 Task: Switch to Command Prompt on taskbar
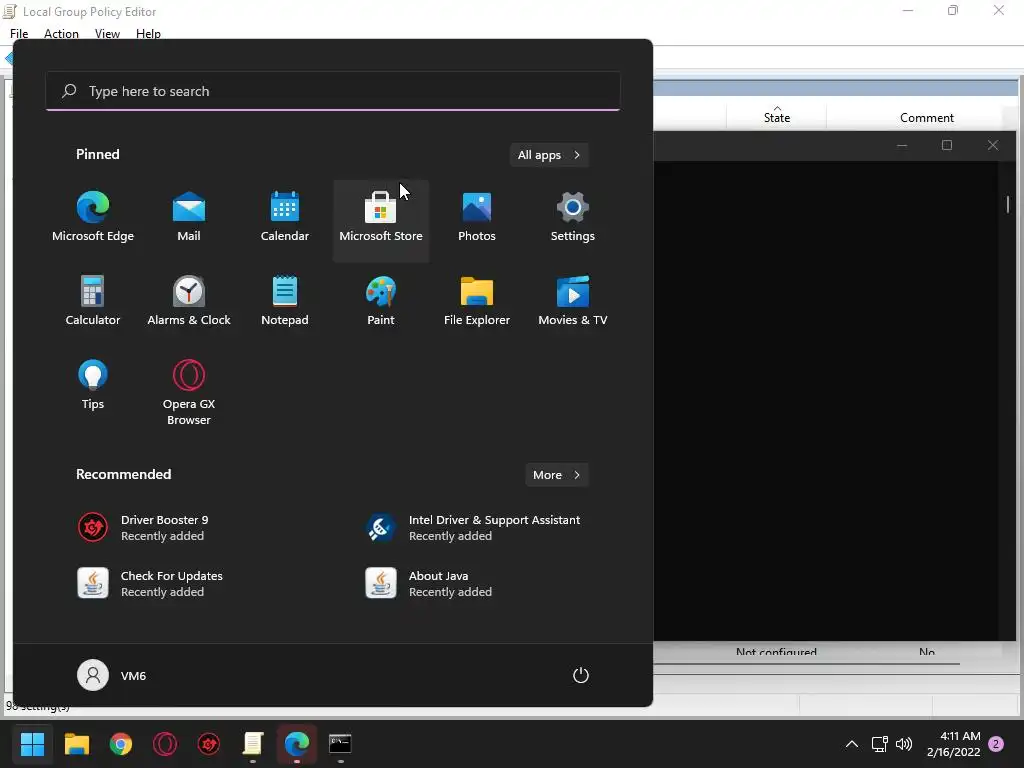pos(340,744)
